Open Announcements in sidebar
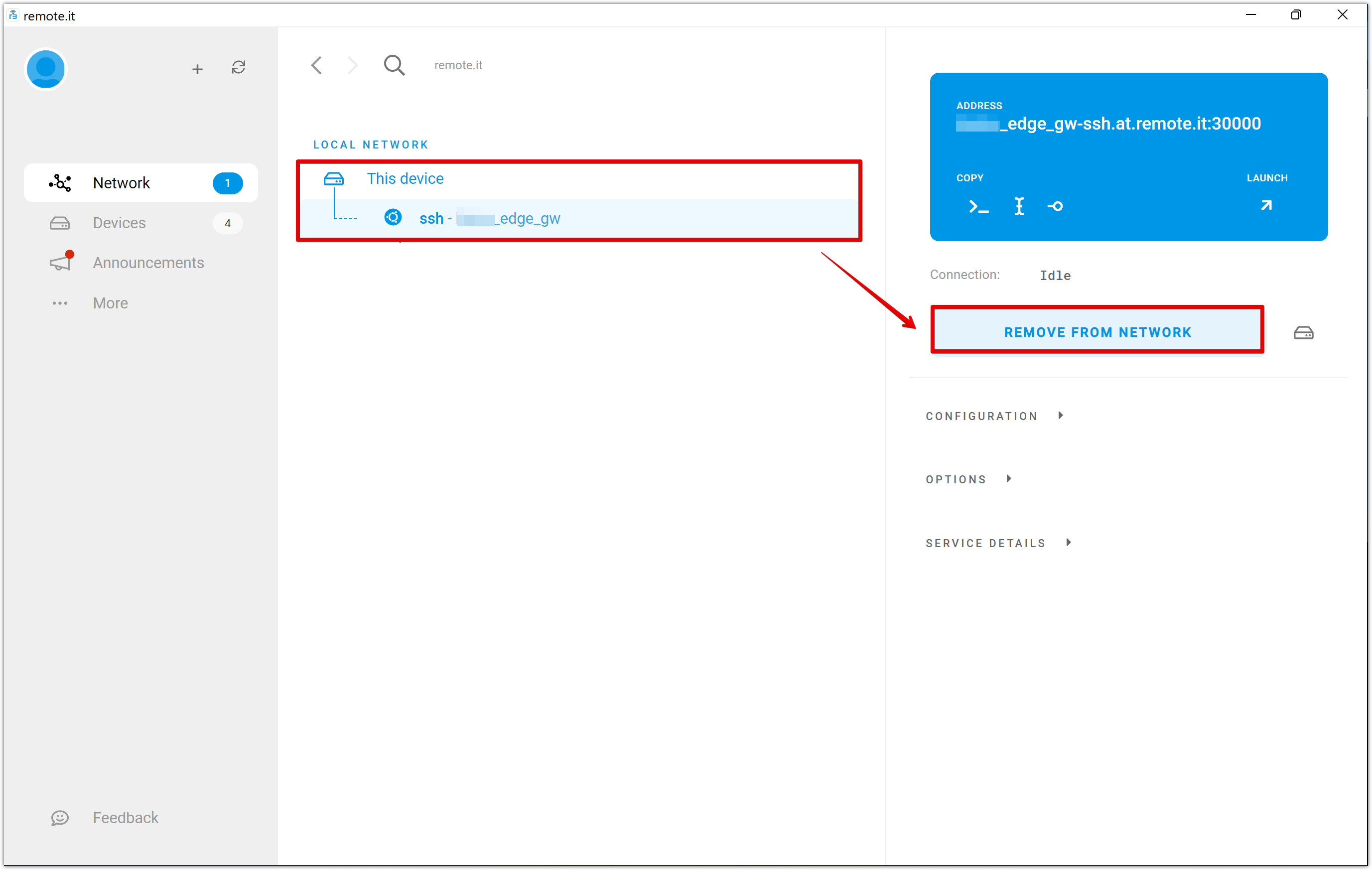 pyautogui.click(x=140, y=263)
